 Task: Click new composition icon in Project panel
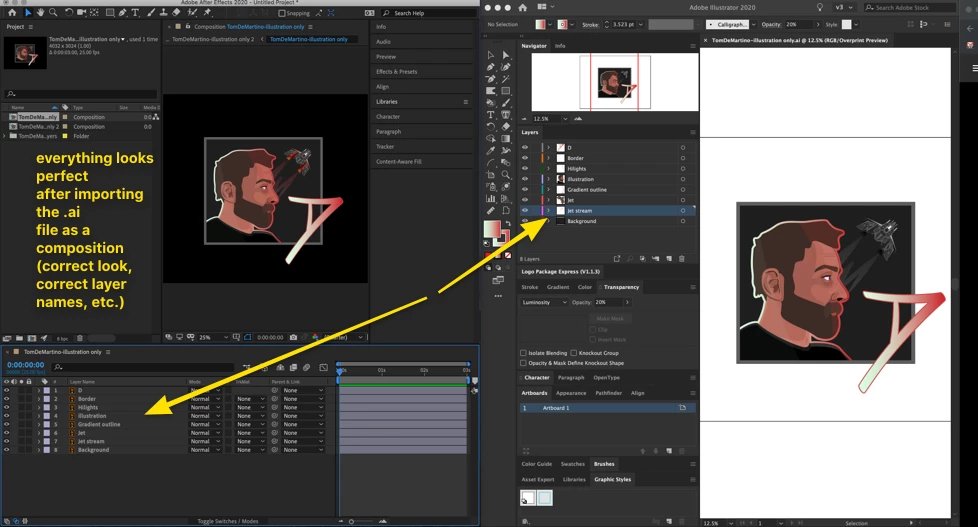click(32, 338)
